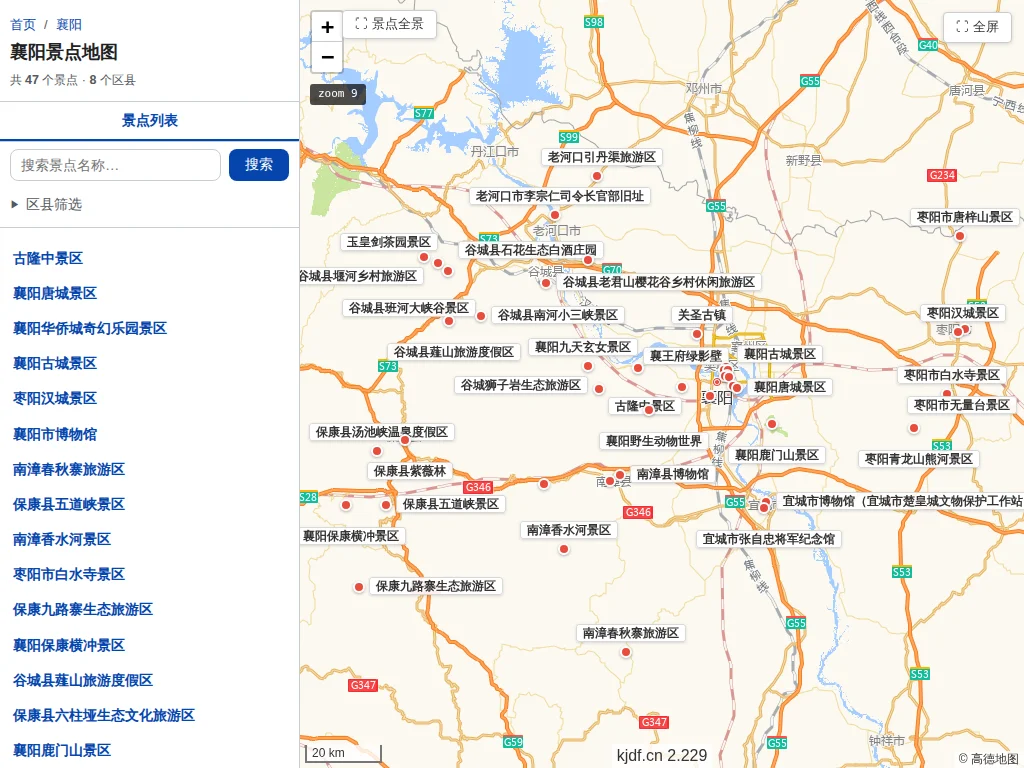Click the 景点全景 map button
This screenshot has width=1024, height=768.
389,24
